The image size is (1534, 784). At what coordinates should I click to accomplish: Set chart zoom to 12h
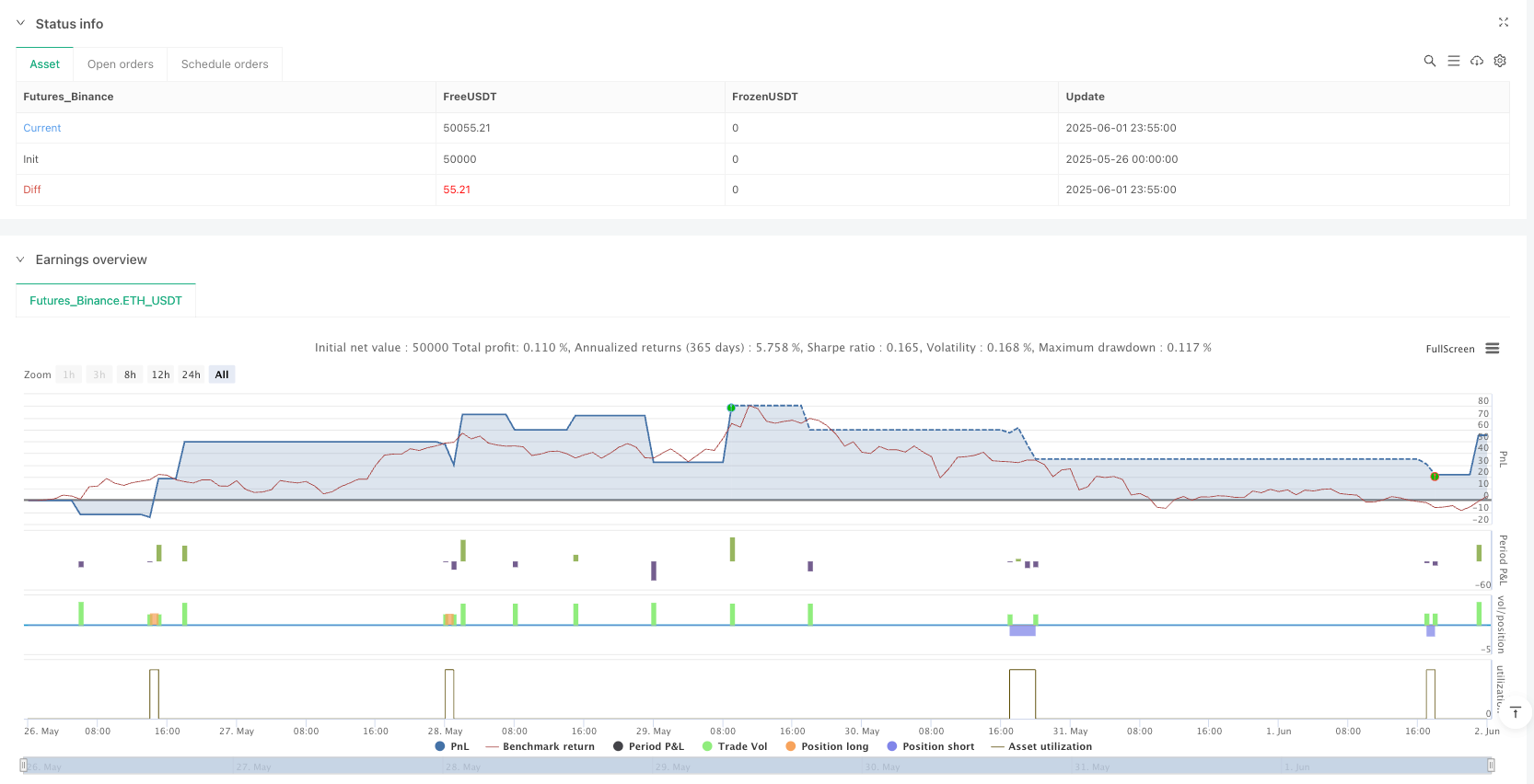tap(160, 375)
